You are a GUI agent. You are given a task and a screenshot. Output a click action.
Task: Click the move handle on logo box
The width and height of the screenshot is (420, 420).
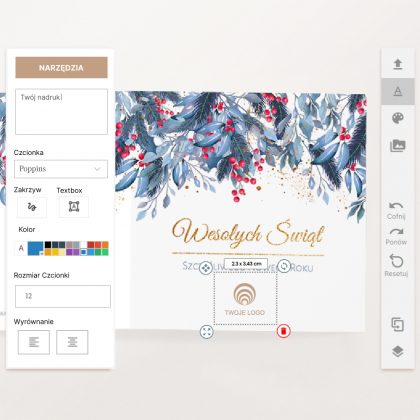(x=206, y=268)
